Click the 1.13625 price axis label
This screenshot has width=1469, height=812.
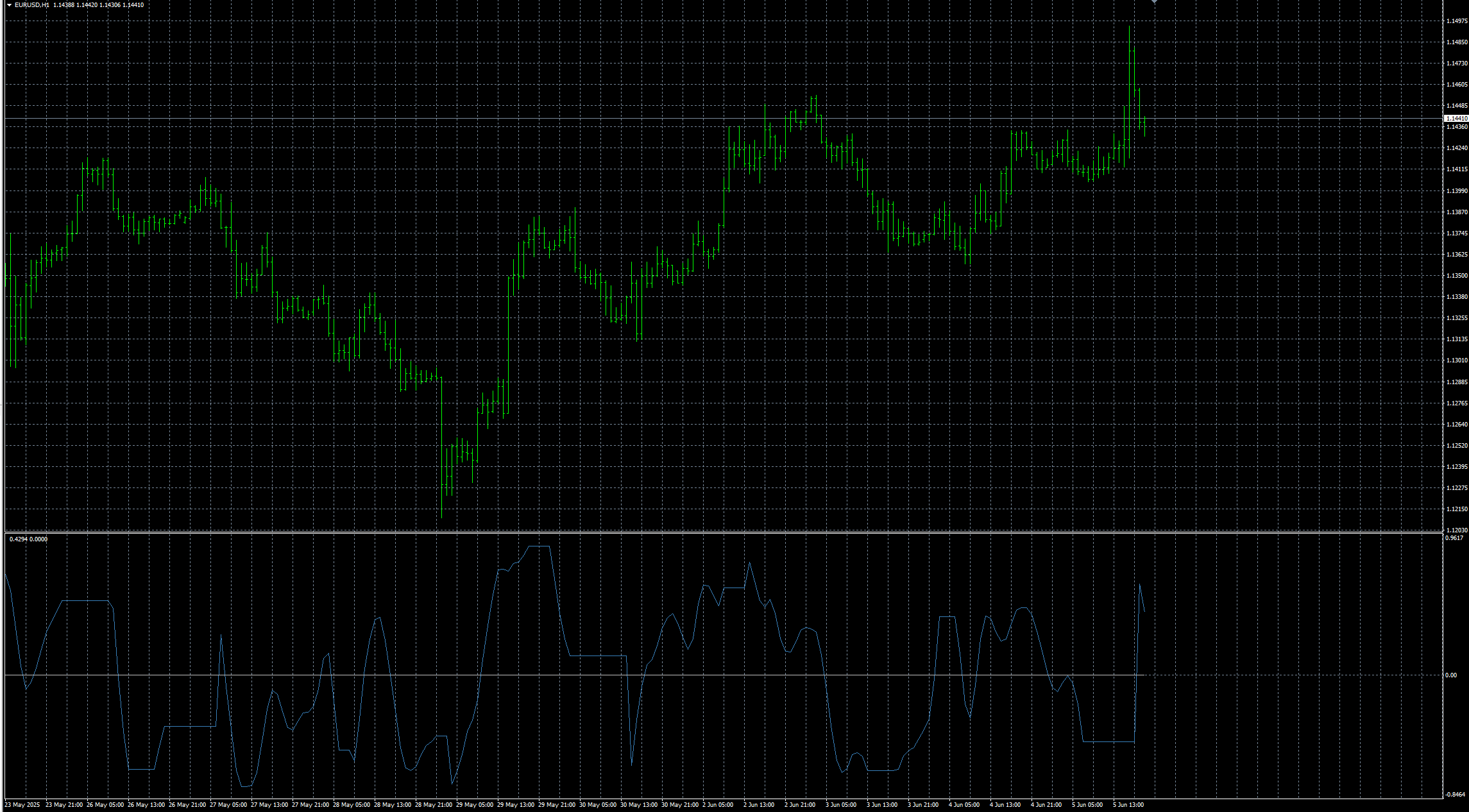pyautogui.click(x=1457, y=255)
